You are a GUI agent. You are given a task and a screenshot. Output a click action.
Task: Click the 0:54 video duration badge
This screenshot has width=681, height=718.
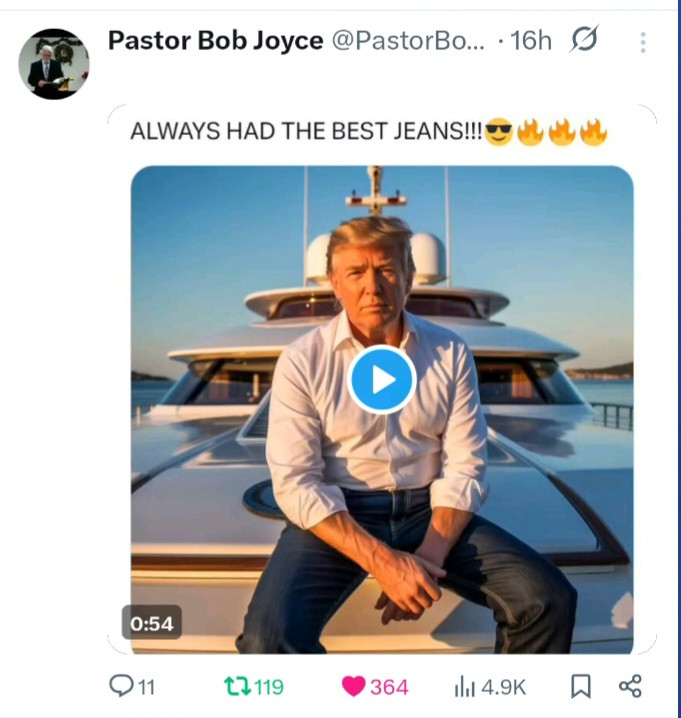coord(152,624)
